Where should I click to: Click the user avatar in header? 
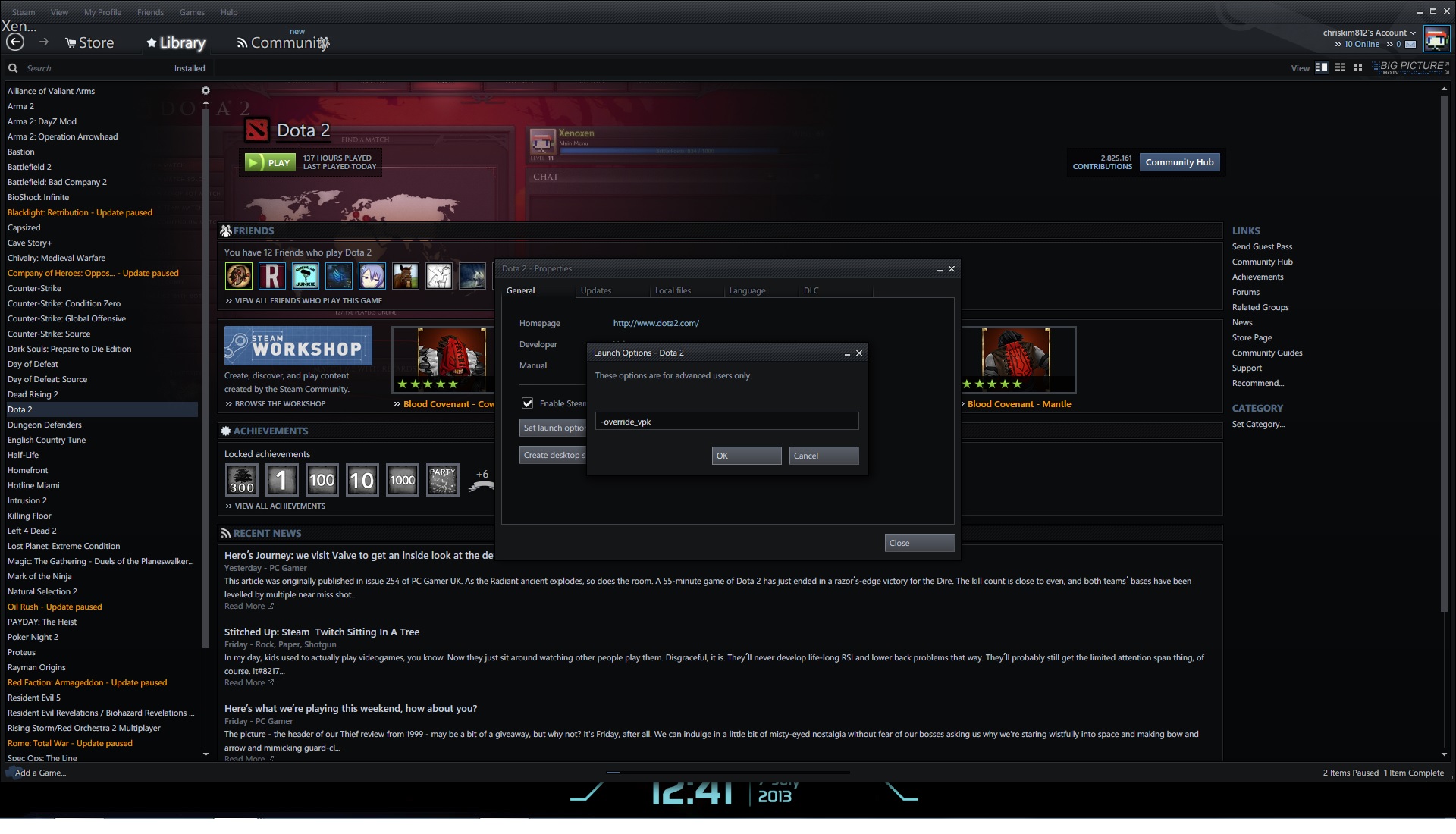click(1436, 39)
